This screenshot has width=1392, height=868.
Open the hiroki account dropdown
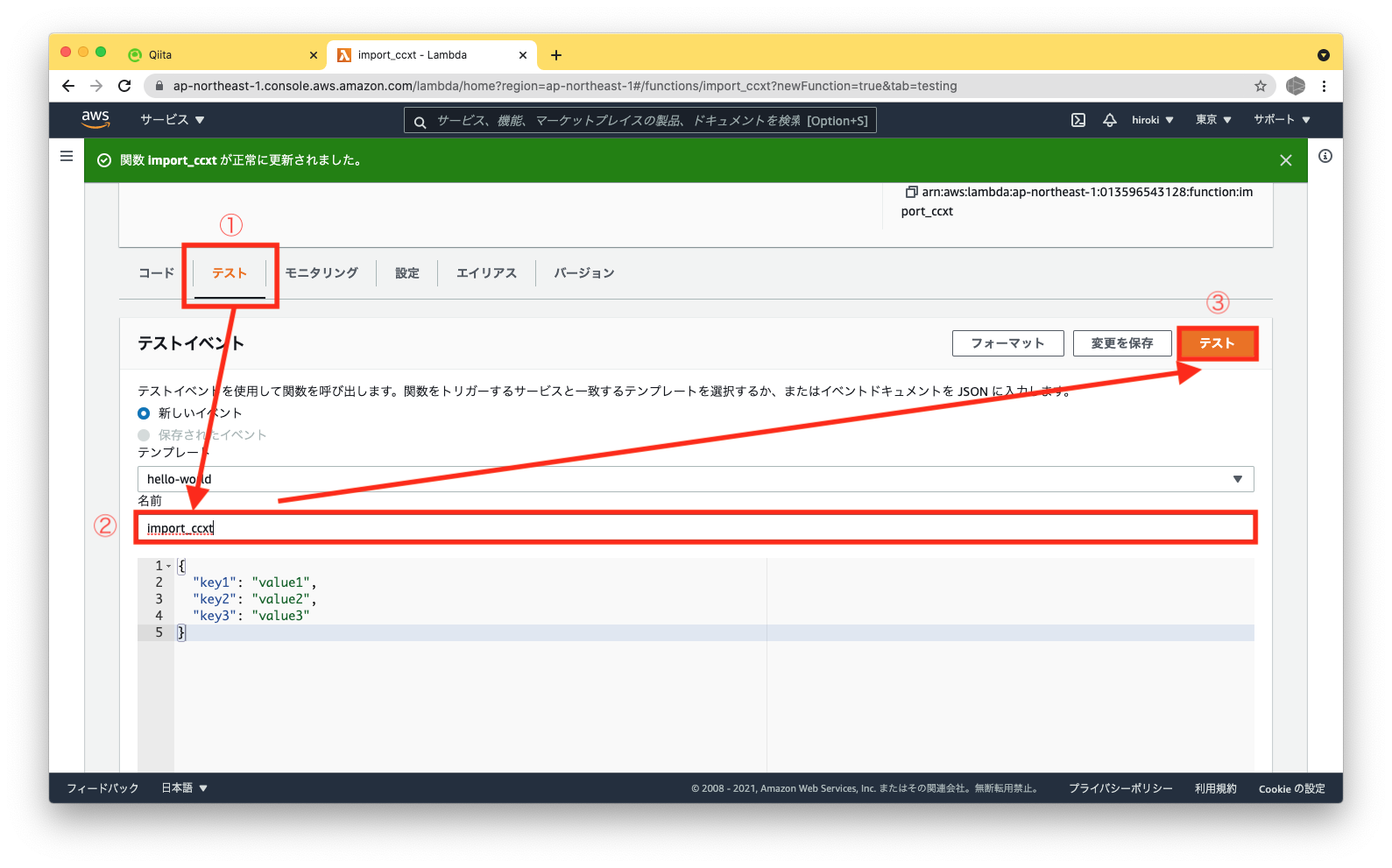[x=1152, y=120]
